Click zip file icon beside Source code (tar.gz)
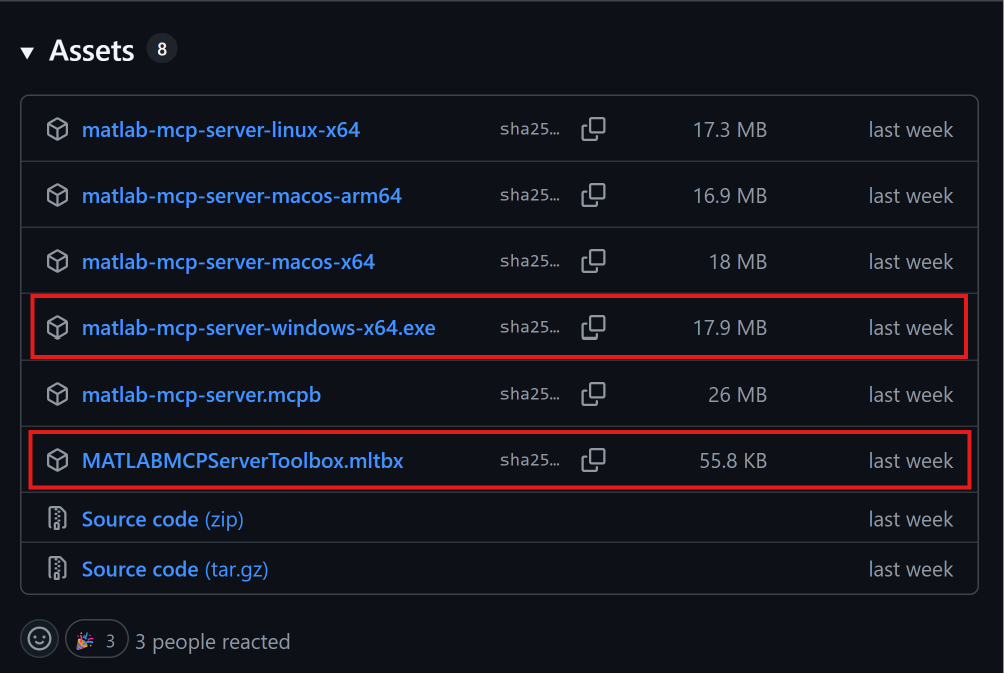Screen dimensions: 1004x674 [58, 568]
